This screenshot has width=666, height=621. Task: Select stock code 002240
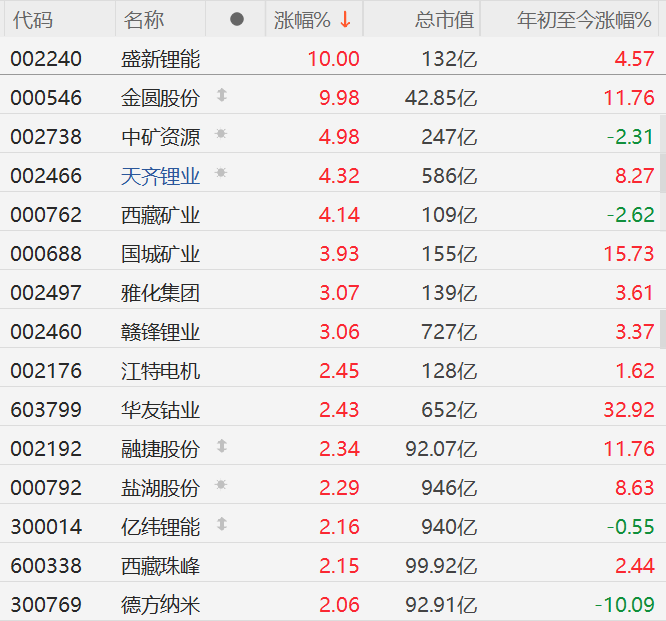tap(46, 59)
